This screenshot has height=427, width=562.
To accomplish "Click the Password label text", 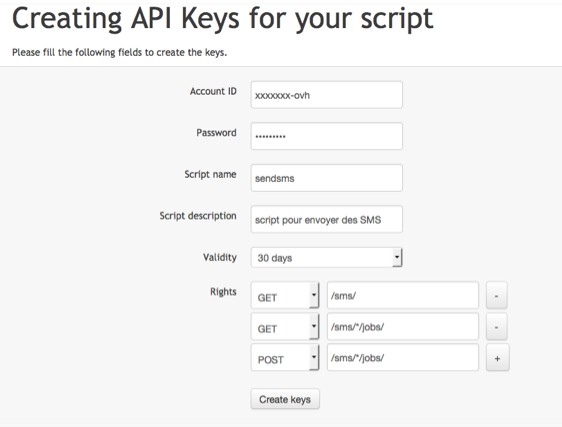I will (216, 133).
